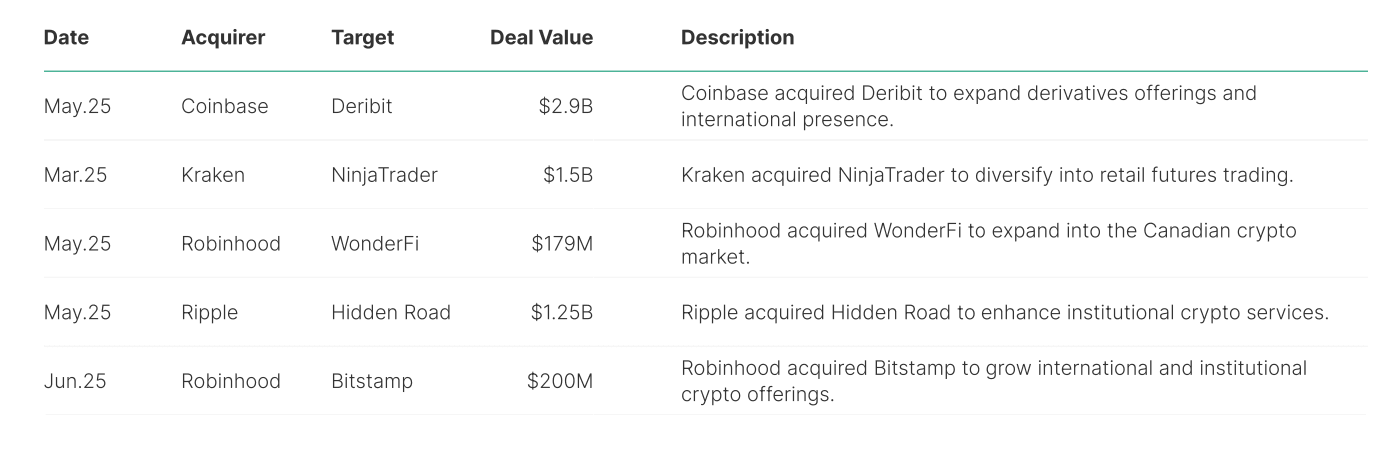The height and width of the screenshot is (456, 1392).
Task: Click the $1.5B deal value
Action: coord(568,175)
